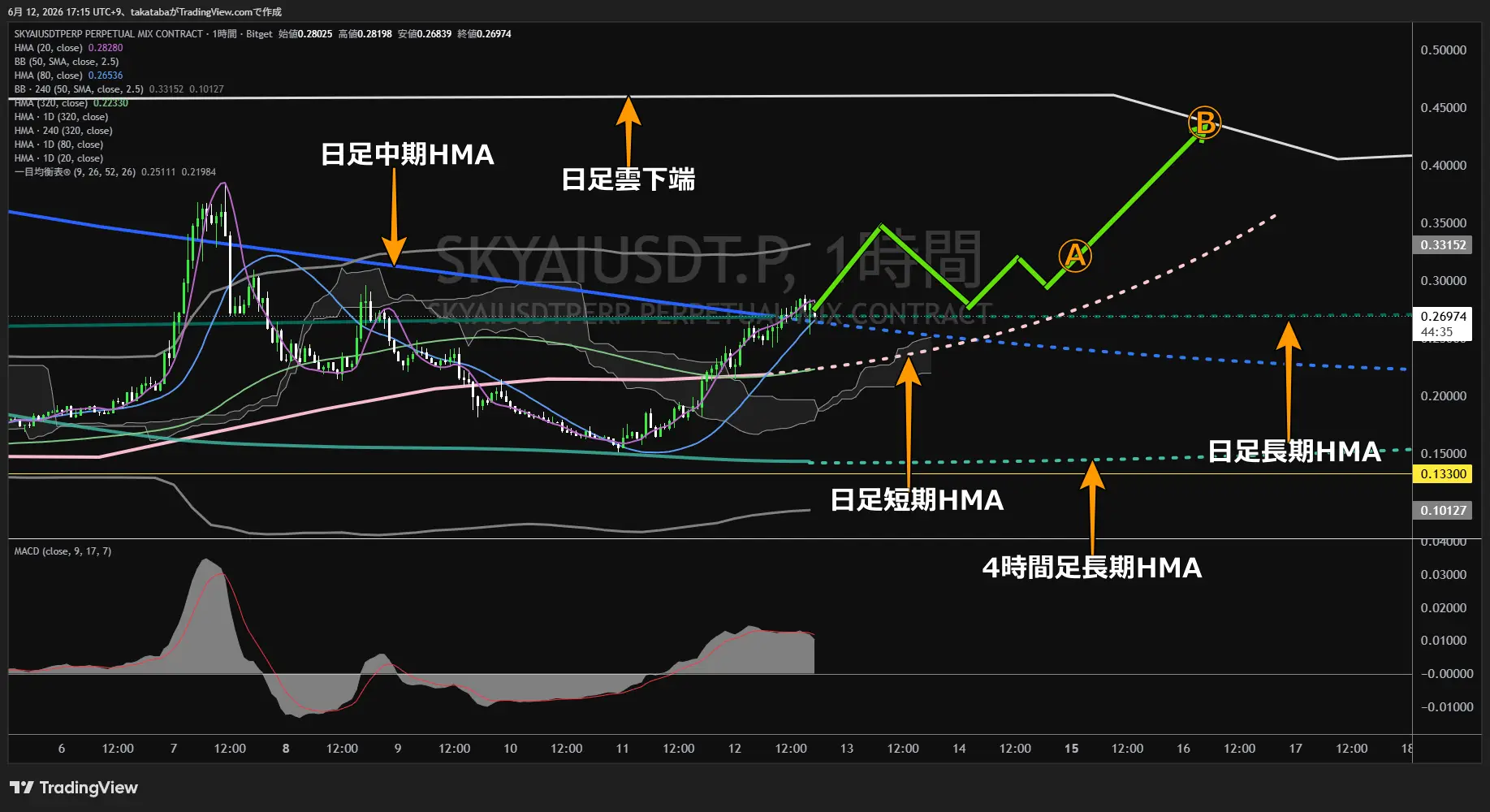Click the 日足短期HMA chart annotation text

tap(917, 500)
